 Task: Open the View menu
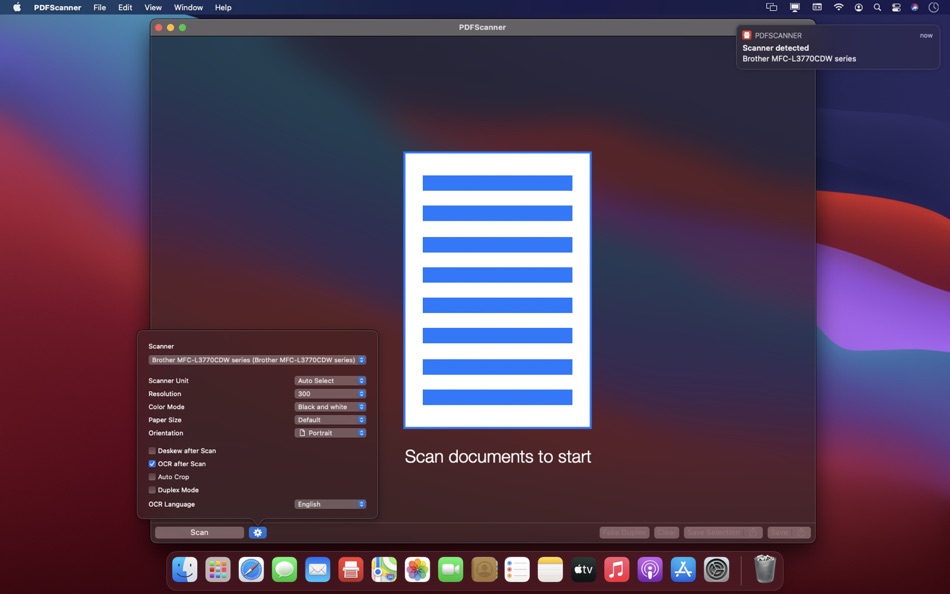pyautogui.click(x=153, y=7)
